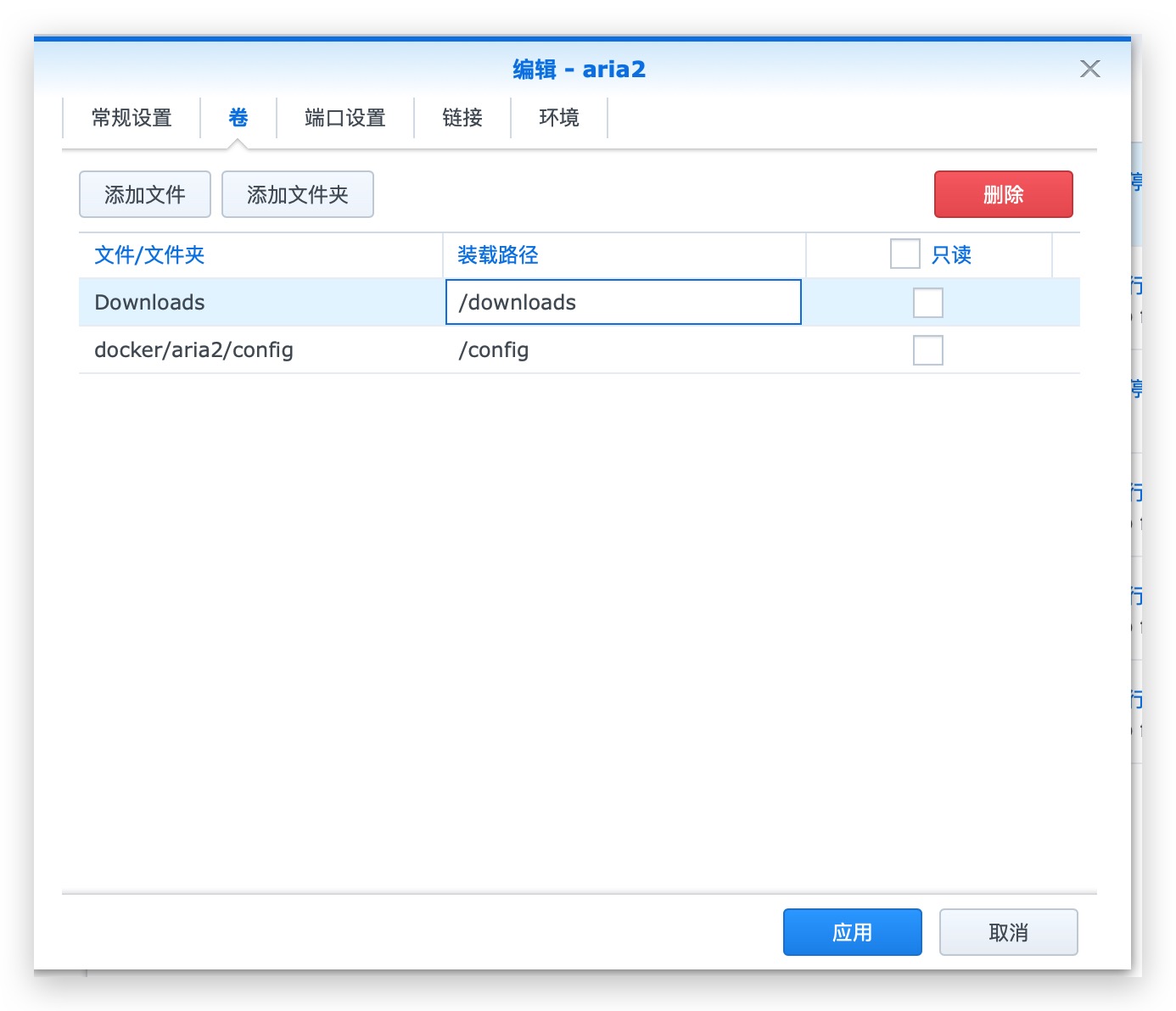
Task: Apply changes with 应用 button
Action: pyautogui.click(x=853, y=932)
